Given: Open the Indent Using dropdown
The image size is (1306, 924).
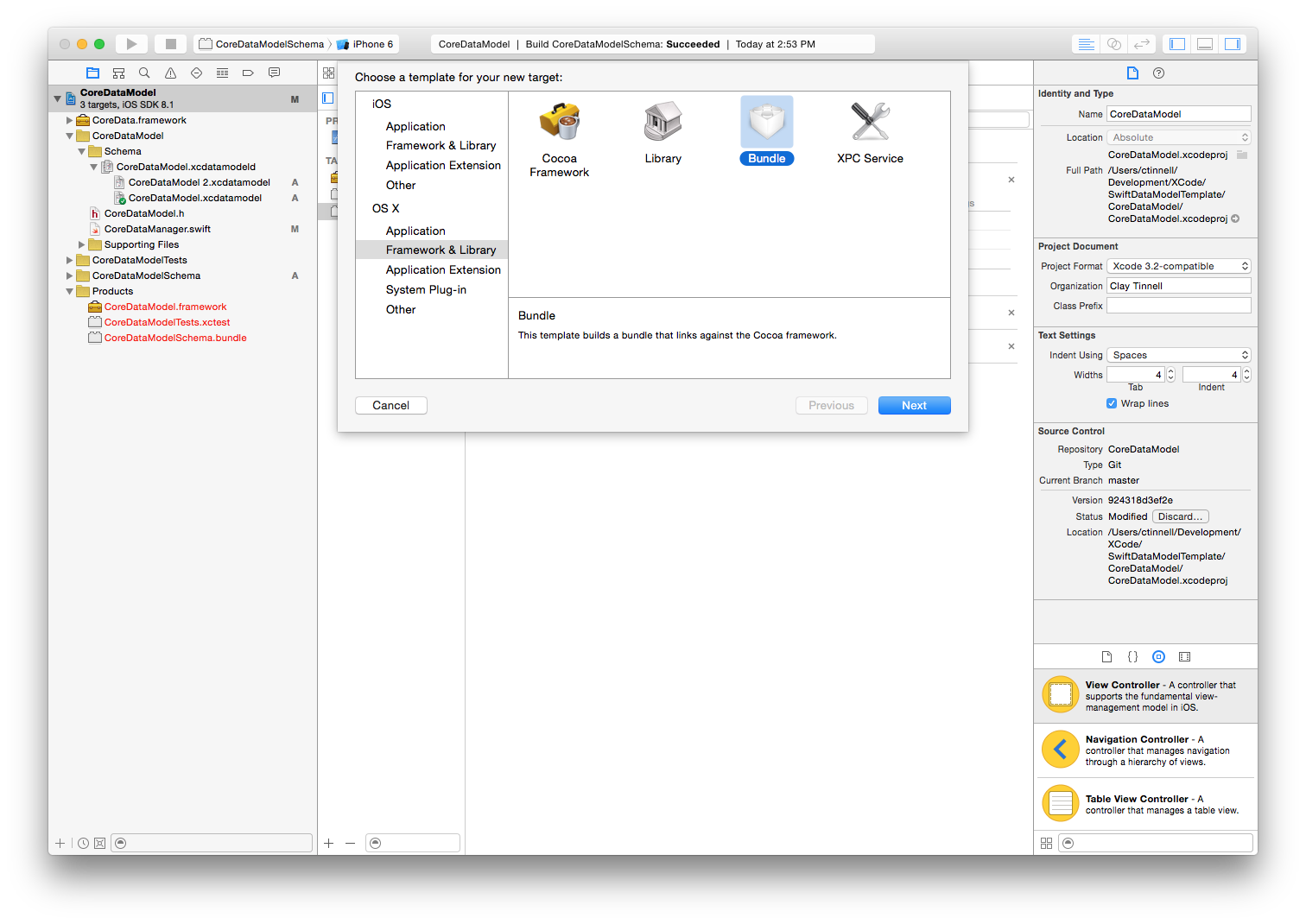Looking at the screenshot, I should coord(1179,355).
